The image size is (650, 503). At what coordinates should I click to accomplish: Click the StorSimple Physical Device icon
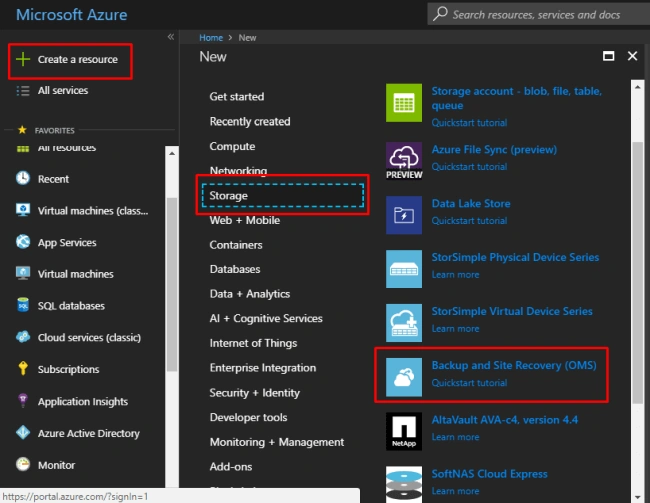pyautogui.click(x=404, y=269)
